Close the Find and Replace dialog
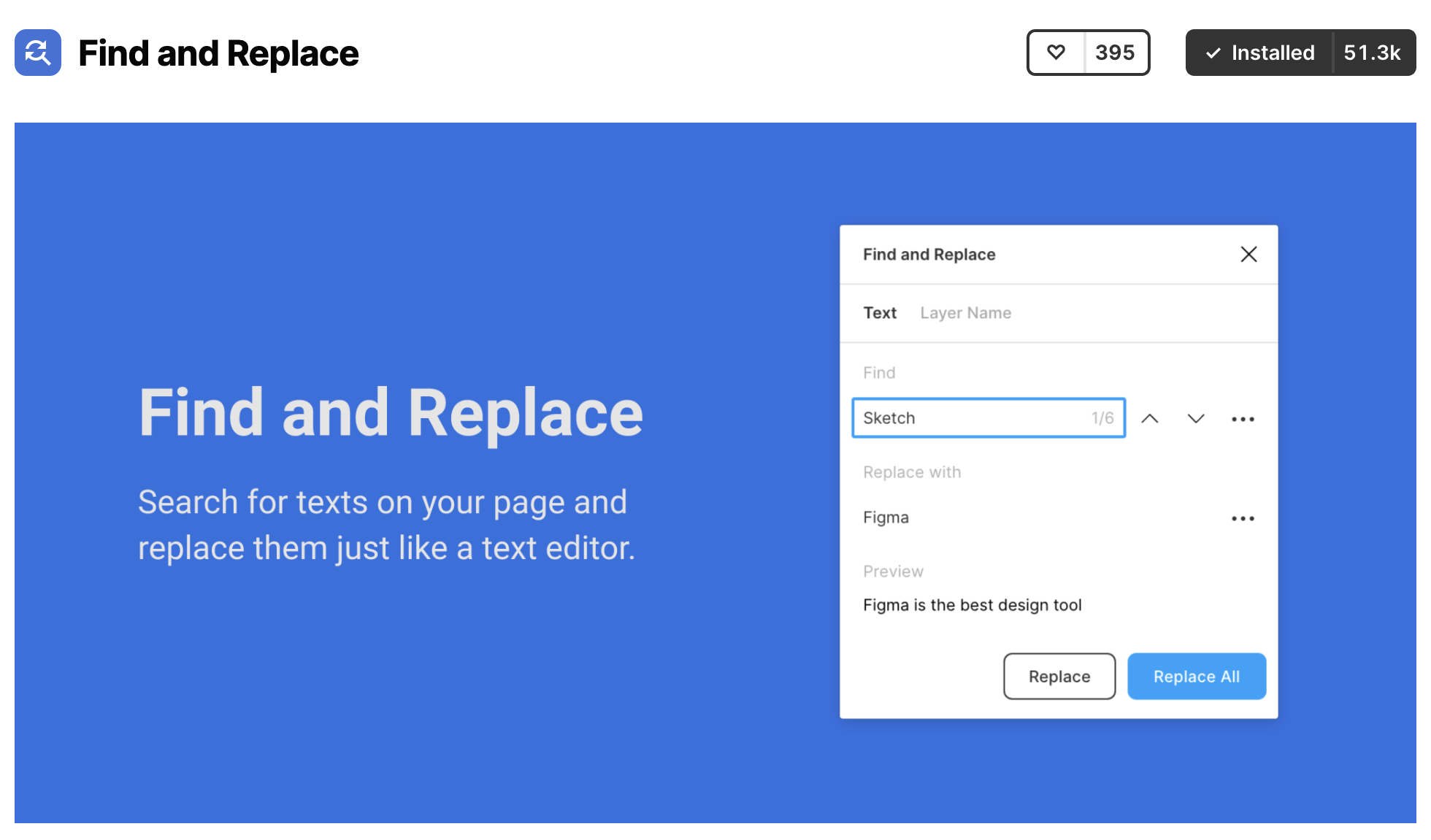This screenshot has height=840, width=1431. [x=1248, y=254]
